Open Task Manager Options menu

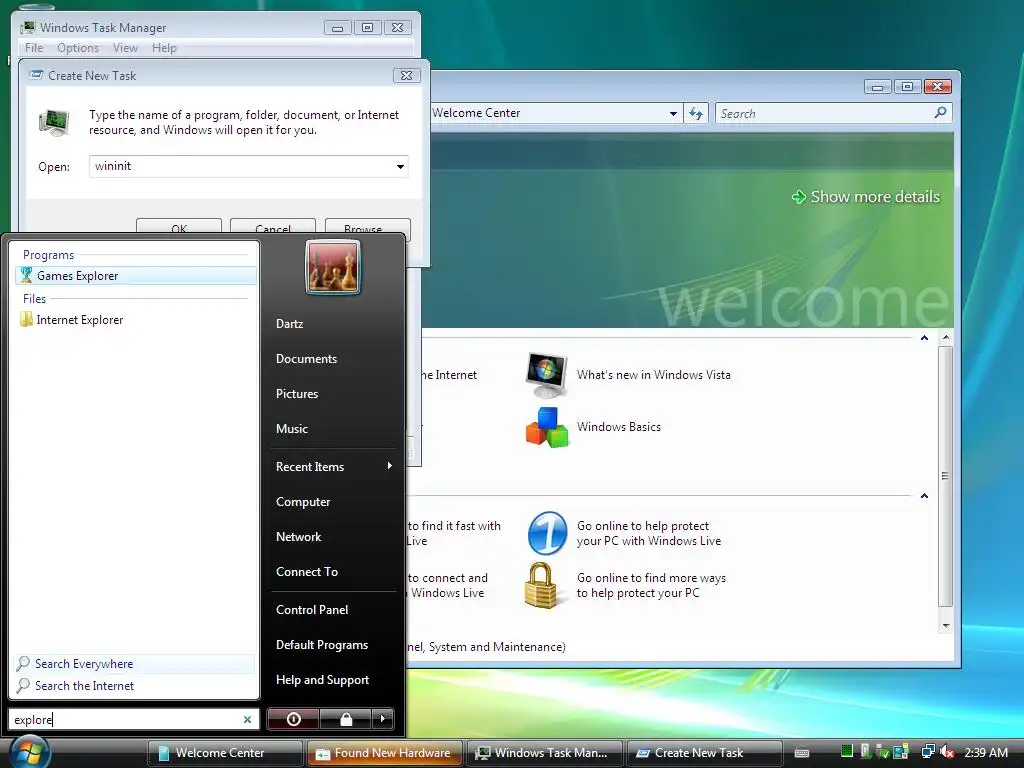(x=78, y=48)
